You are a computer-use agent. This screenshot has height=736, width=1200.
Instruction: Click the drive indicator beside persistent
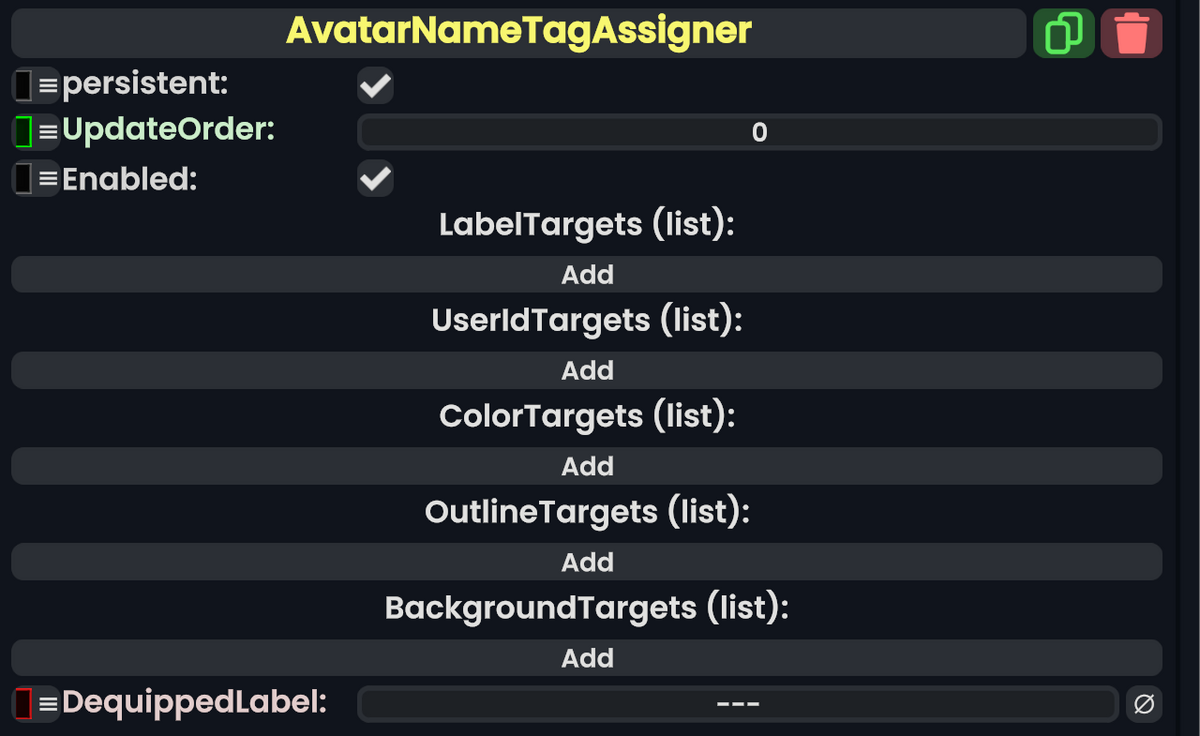(22, 84)
